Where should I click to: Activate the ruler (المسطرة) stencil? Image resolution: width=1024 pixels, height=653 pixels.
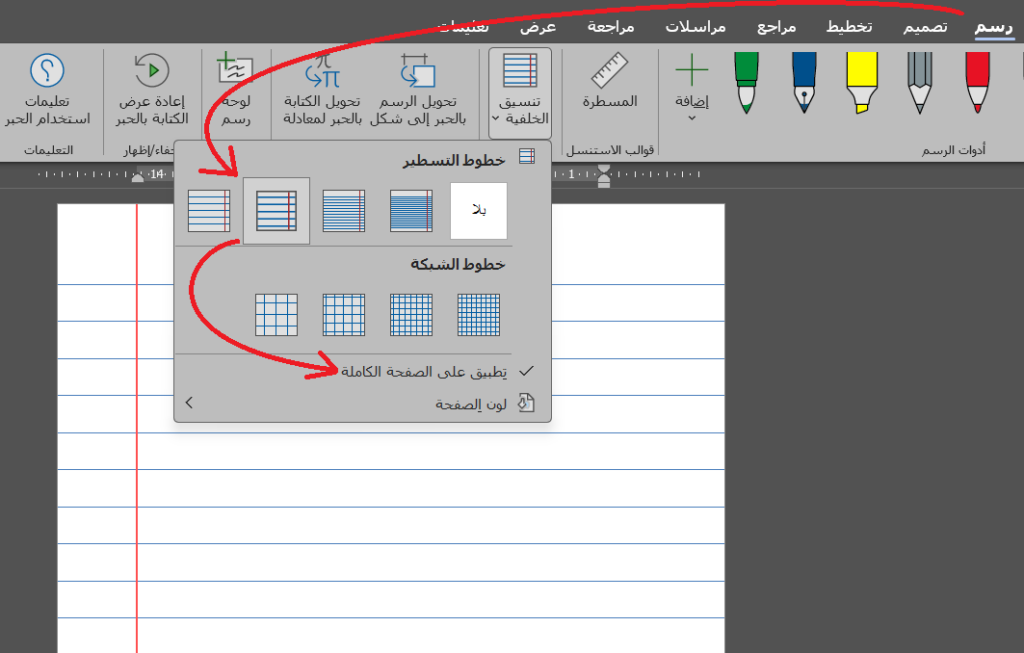610,83
